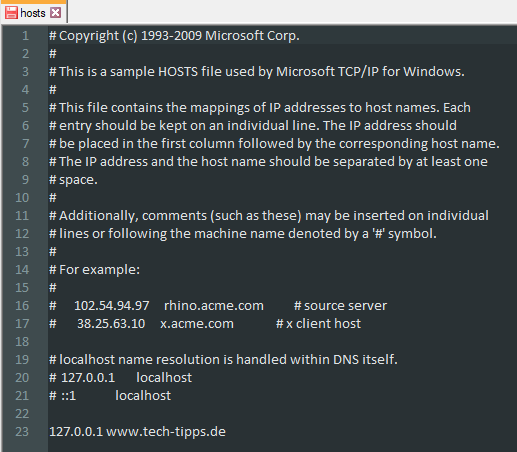
Task: Click the Copyright Microsoft Corp. line
Action: pos(174,36)
